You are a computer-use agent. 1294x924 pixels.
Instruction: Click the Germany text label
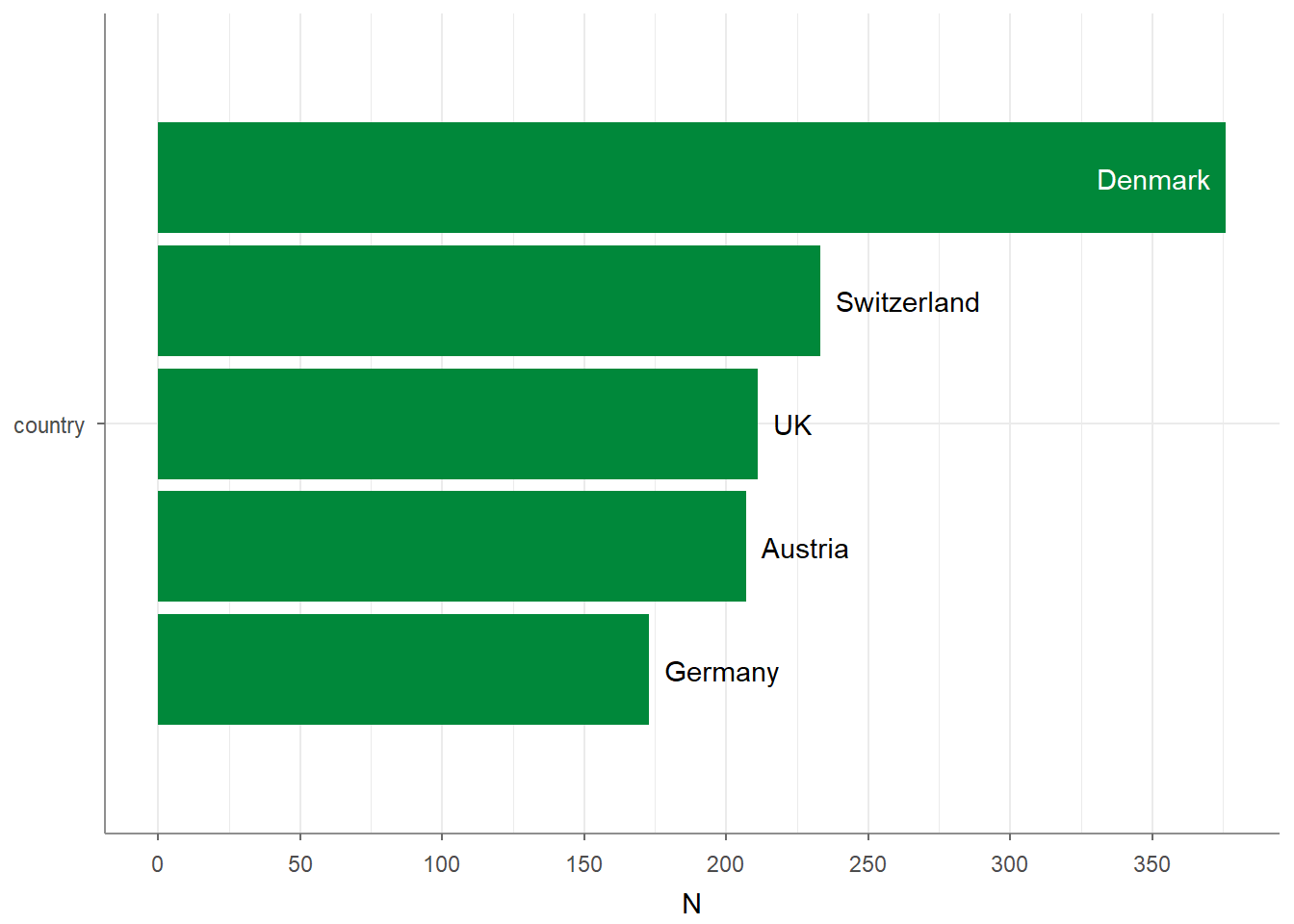[721, 672]
